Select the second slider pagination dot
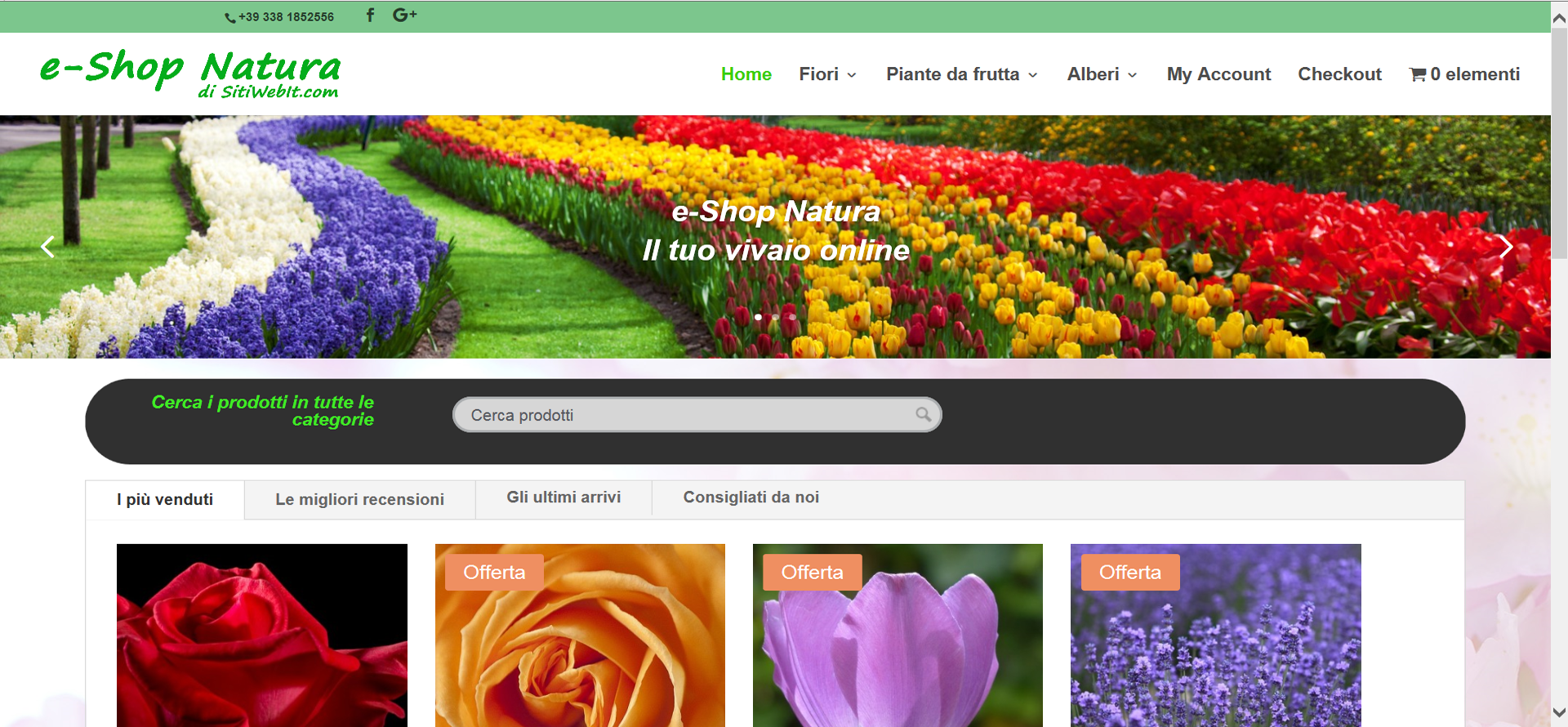 (x=775, y=317)
